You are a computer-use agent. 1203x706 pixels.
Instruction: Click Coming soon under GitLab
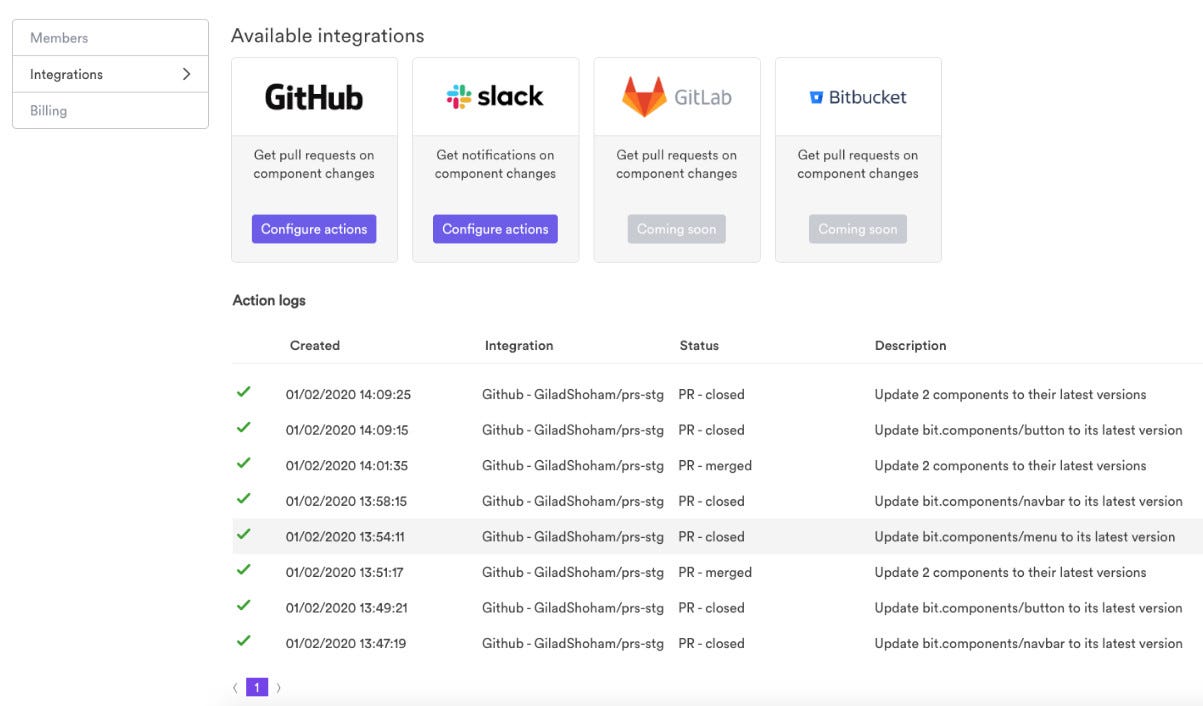click(x=677, y=228)
